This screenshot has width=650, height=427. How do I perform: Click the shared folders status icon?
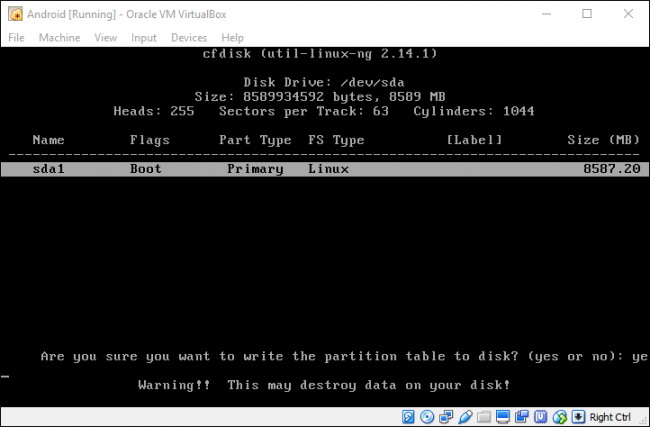coord(481,416)
